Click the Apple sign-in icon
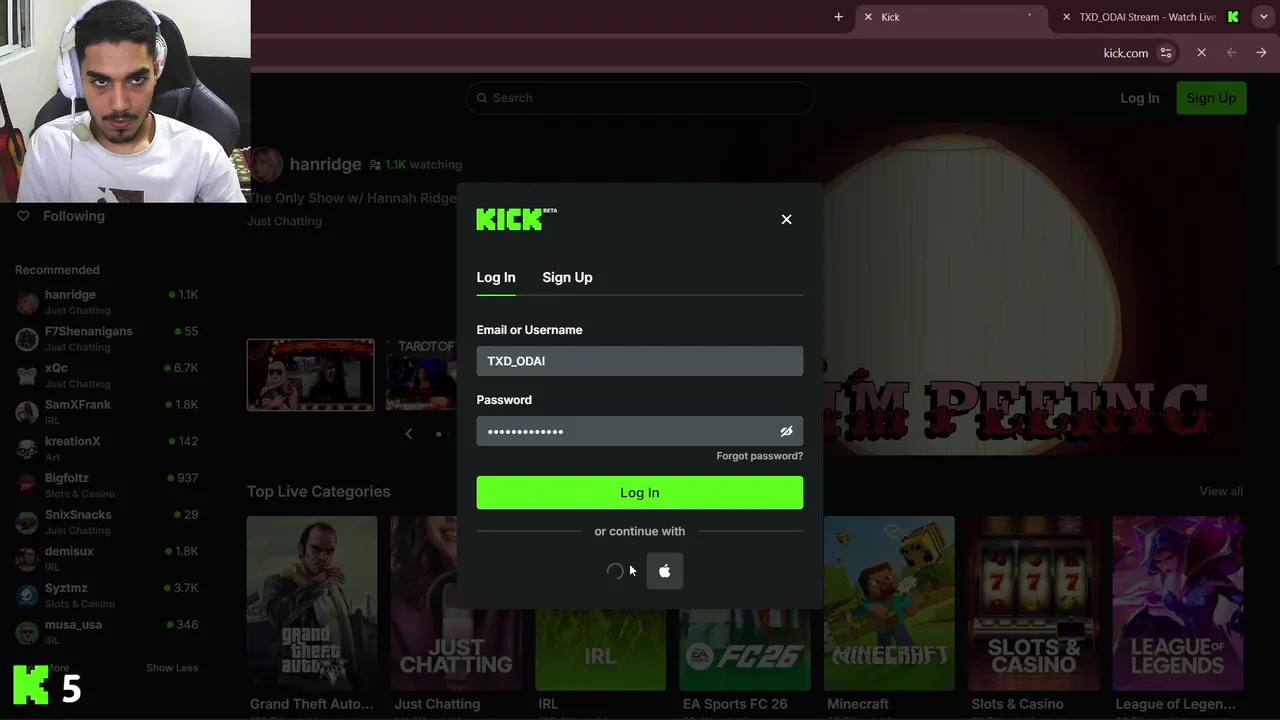 click(x=665, y=571)
